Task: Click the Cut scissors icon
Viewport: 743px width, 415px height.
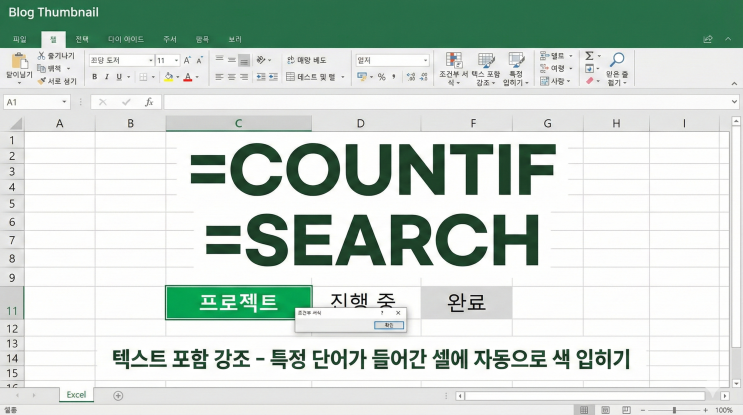Action: pyautogui.click(x=42, y=56)
